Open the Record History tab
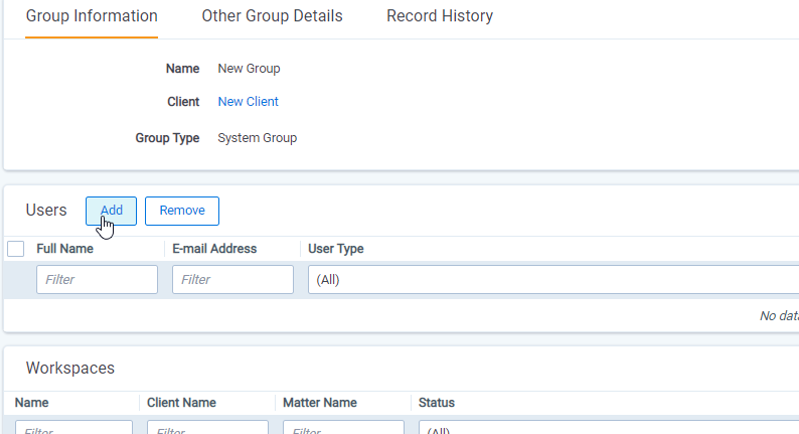The height and width of the screenshot is (434, 799). 440,16
